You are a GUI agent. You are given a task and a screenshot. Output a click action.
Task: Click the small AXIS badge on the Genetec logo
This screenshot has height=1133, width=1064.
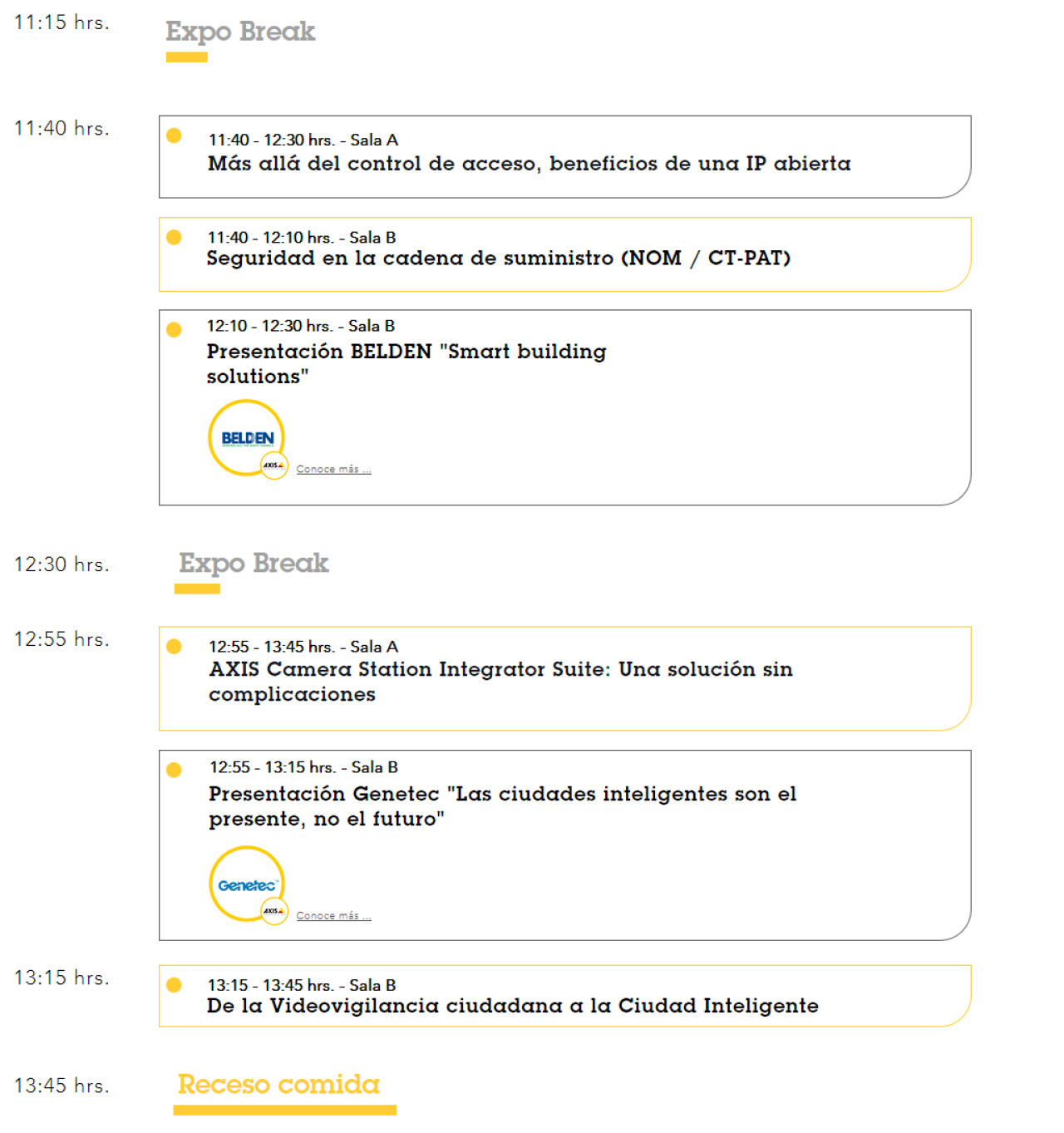[x=273, y=912]
